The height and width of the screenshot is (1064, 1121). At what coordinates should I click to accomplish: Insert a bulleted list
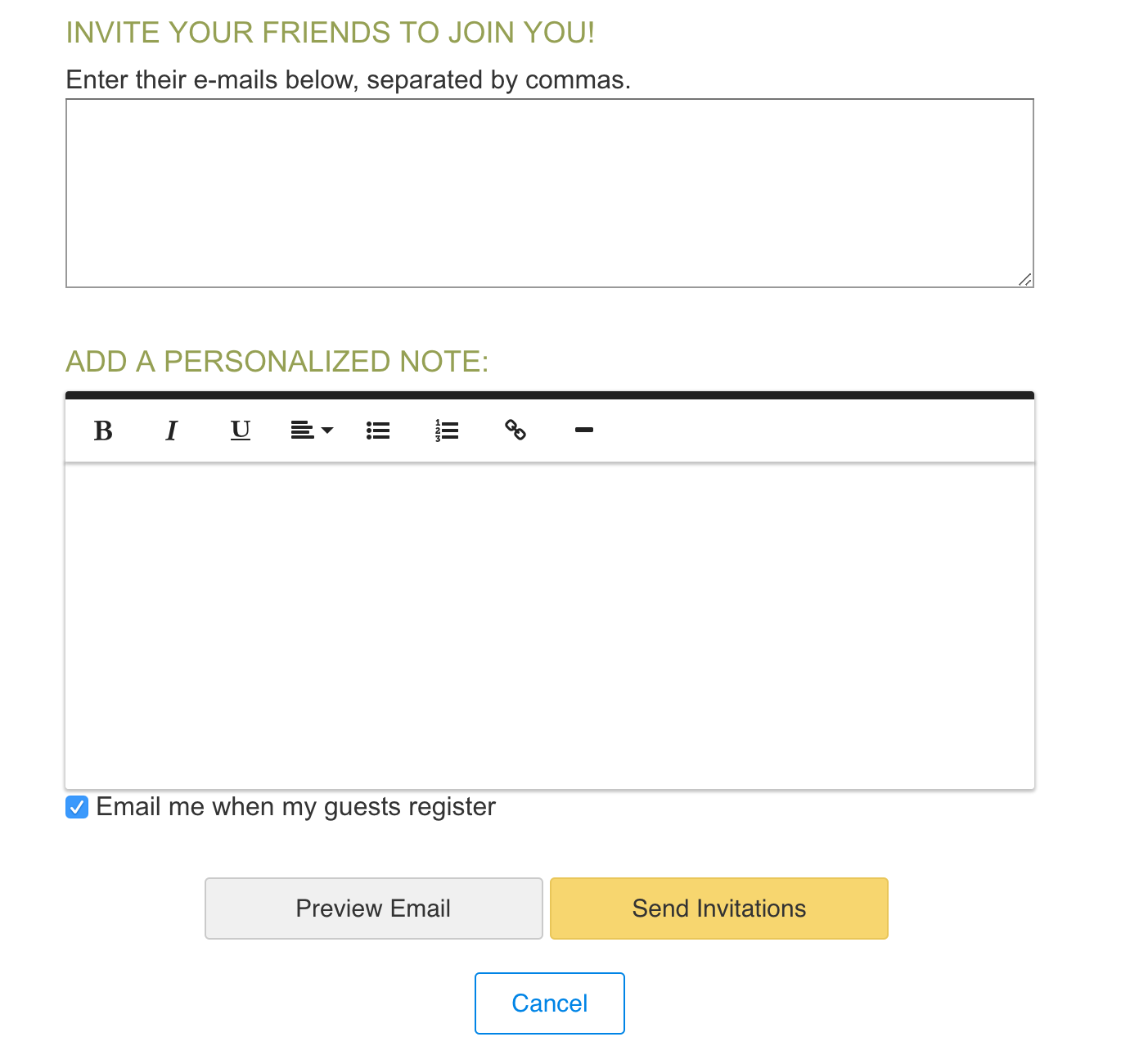click(x=378, y=431)
